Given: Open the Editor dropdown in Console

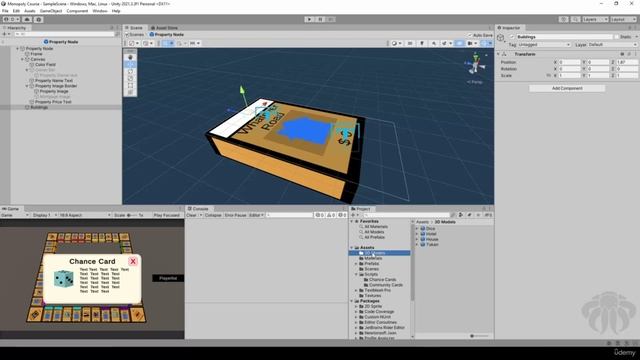Looking at the screenshot, I should point(256,215).
